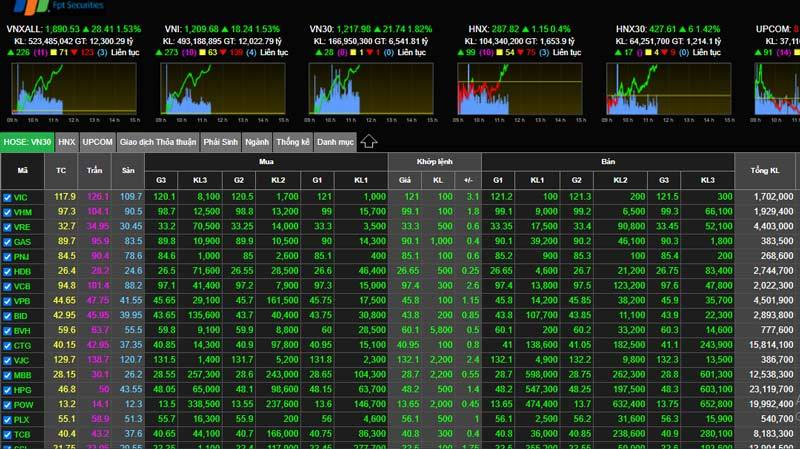Image resolution: width=800 pixels, height=464 pixels.
Task: Click the VNXALL index value 1,890.53
Action: [x=62, y=29]
